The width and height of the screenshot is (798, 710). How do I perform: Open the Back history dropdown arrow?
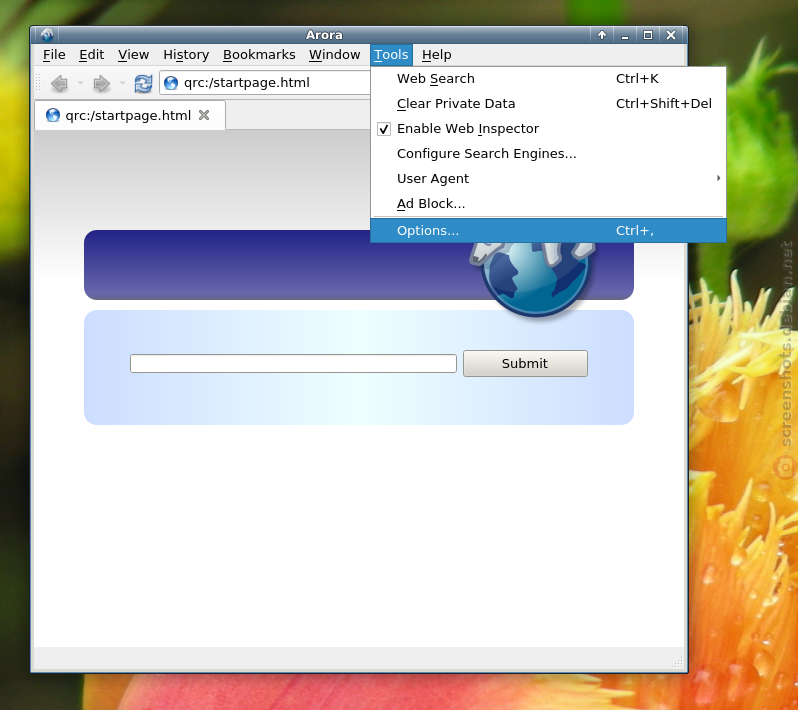coord(80,82)
